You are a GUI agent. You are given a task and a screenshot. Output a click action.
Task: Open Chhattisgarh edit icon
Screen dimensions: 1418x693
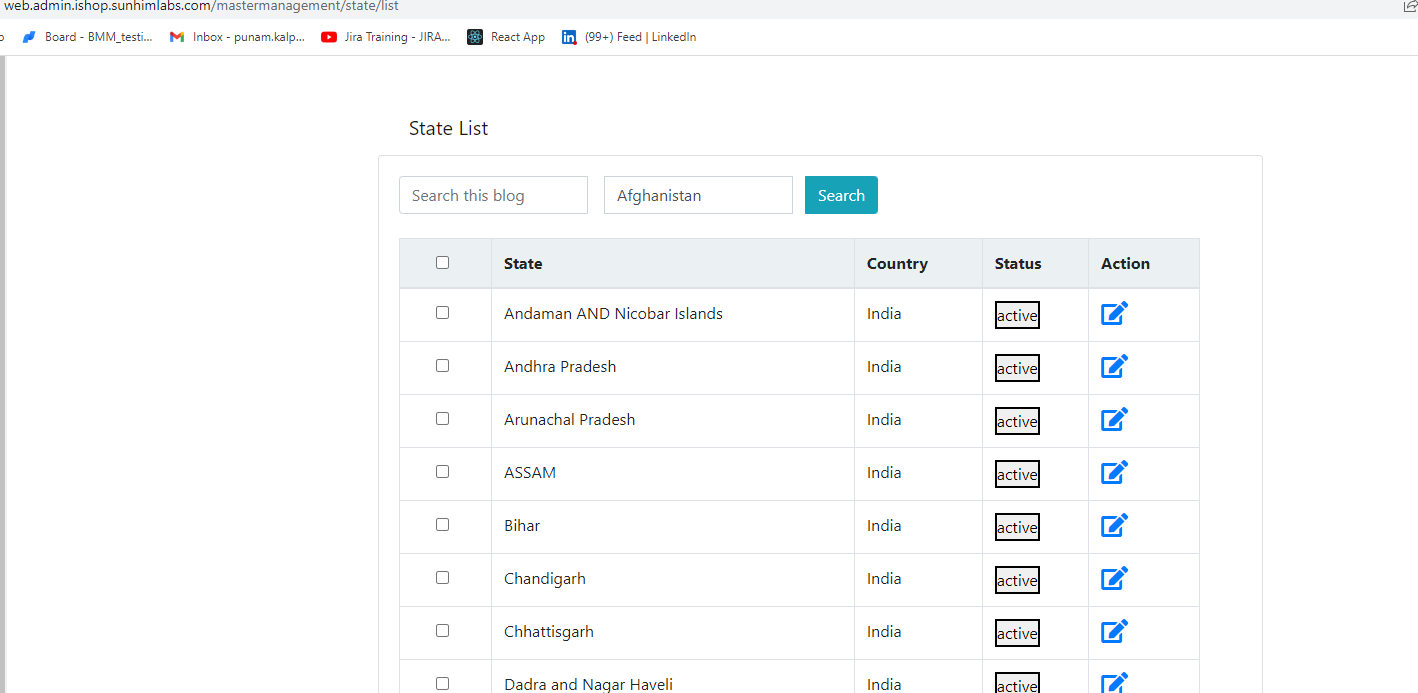(1115, 631)
